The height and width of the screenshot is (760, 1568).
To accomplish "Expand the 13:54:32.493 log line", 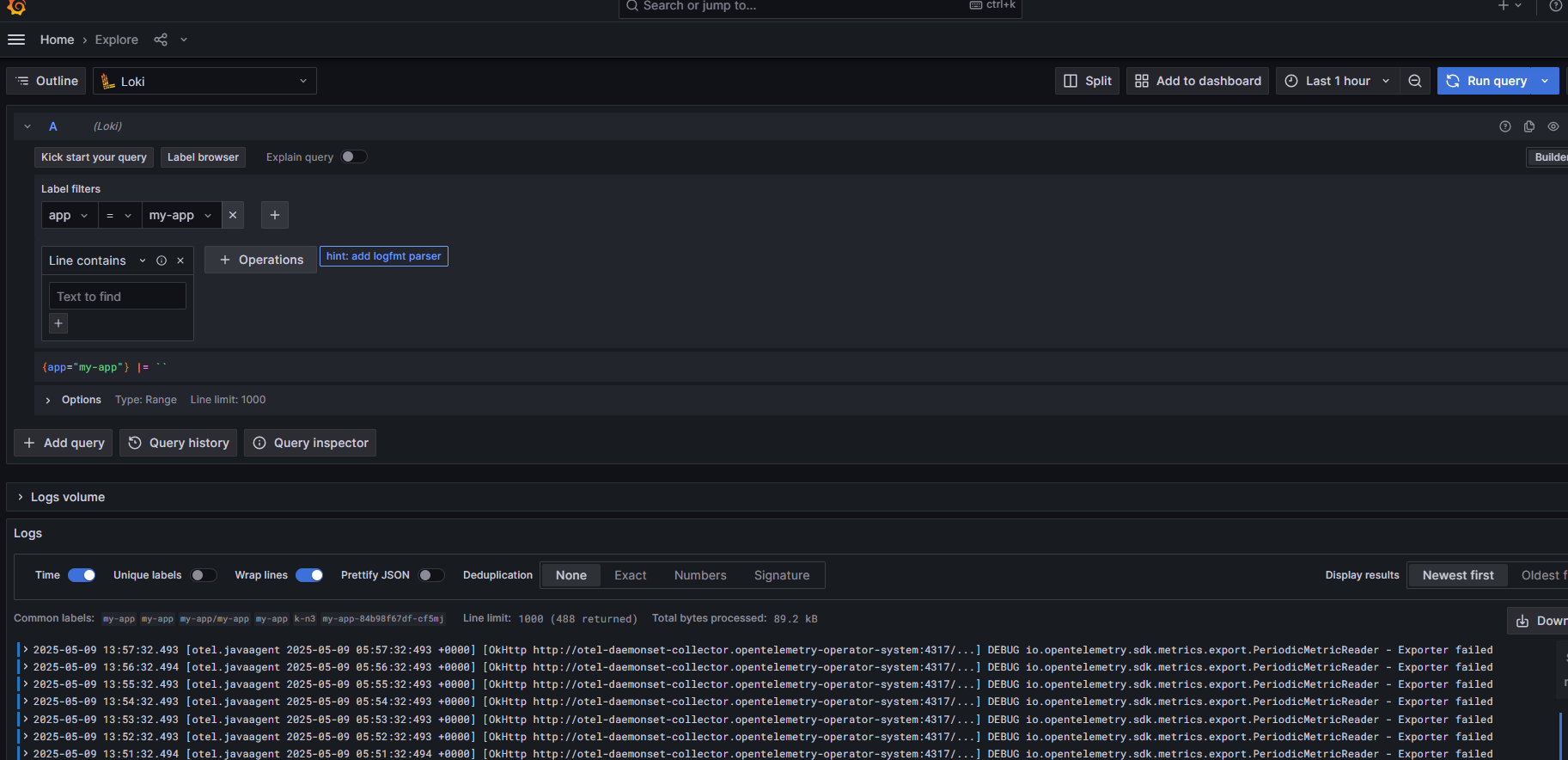I will [x=26, y=702].
